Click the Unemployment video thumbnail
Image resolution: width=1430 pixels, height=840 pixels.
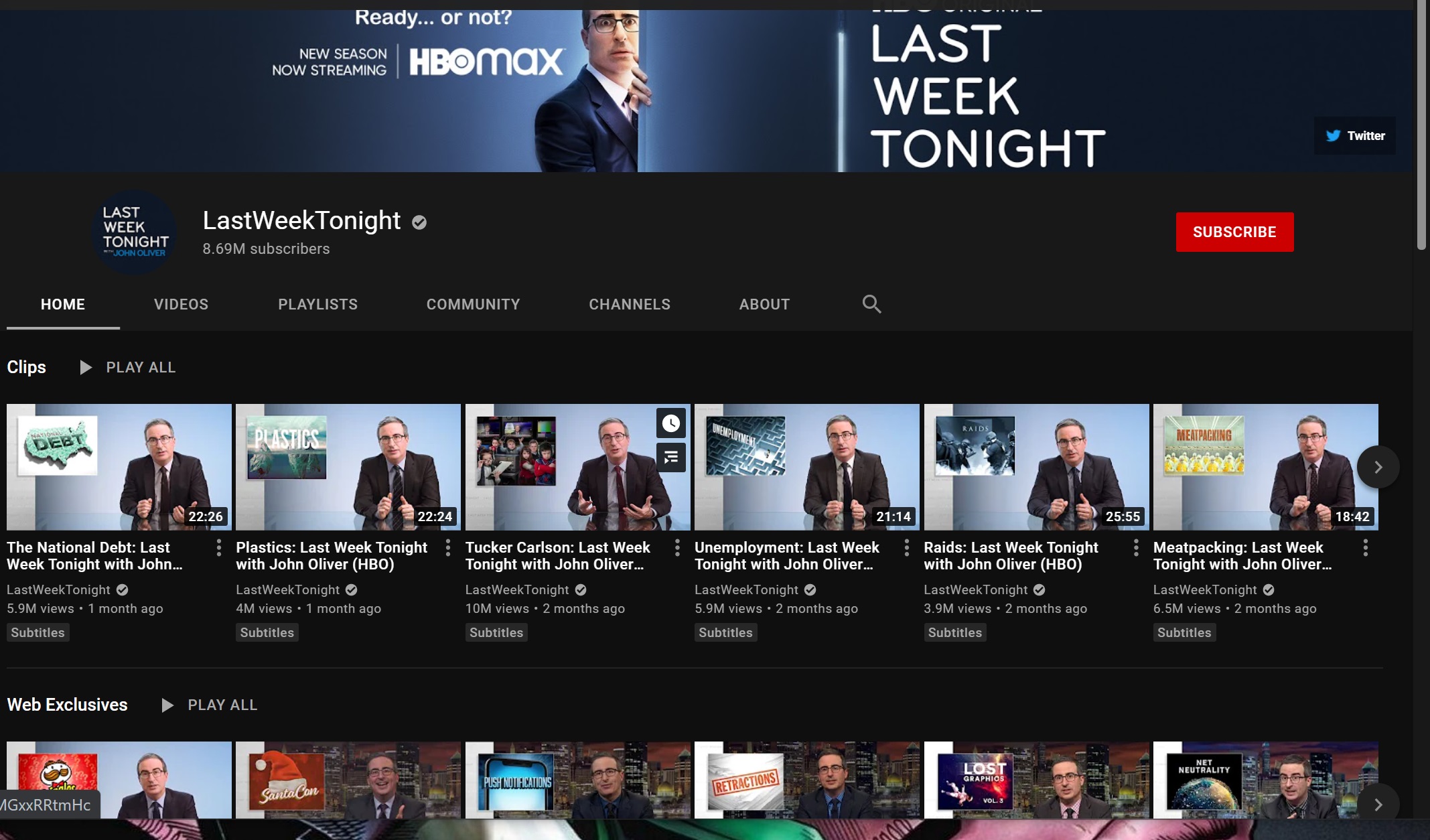807,467
